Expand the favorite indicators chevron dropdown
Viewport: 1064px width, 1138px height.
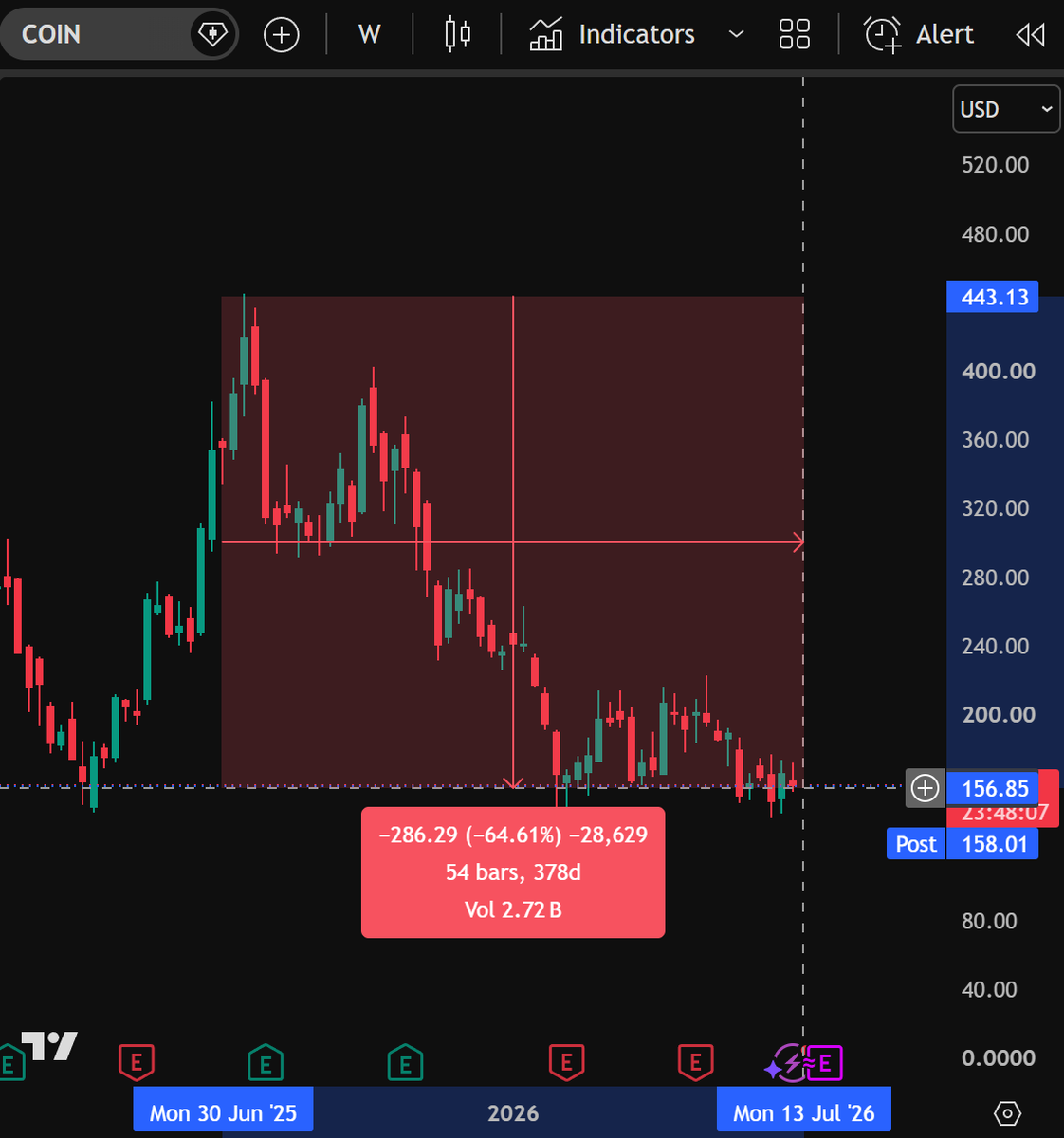736,35
